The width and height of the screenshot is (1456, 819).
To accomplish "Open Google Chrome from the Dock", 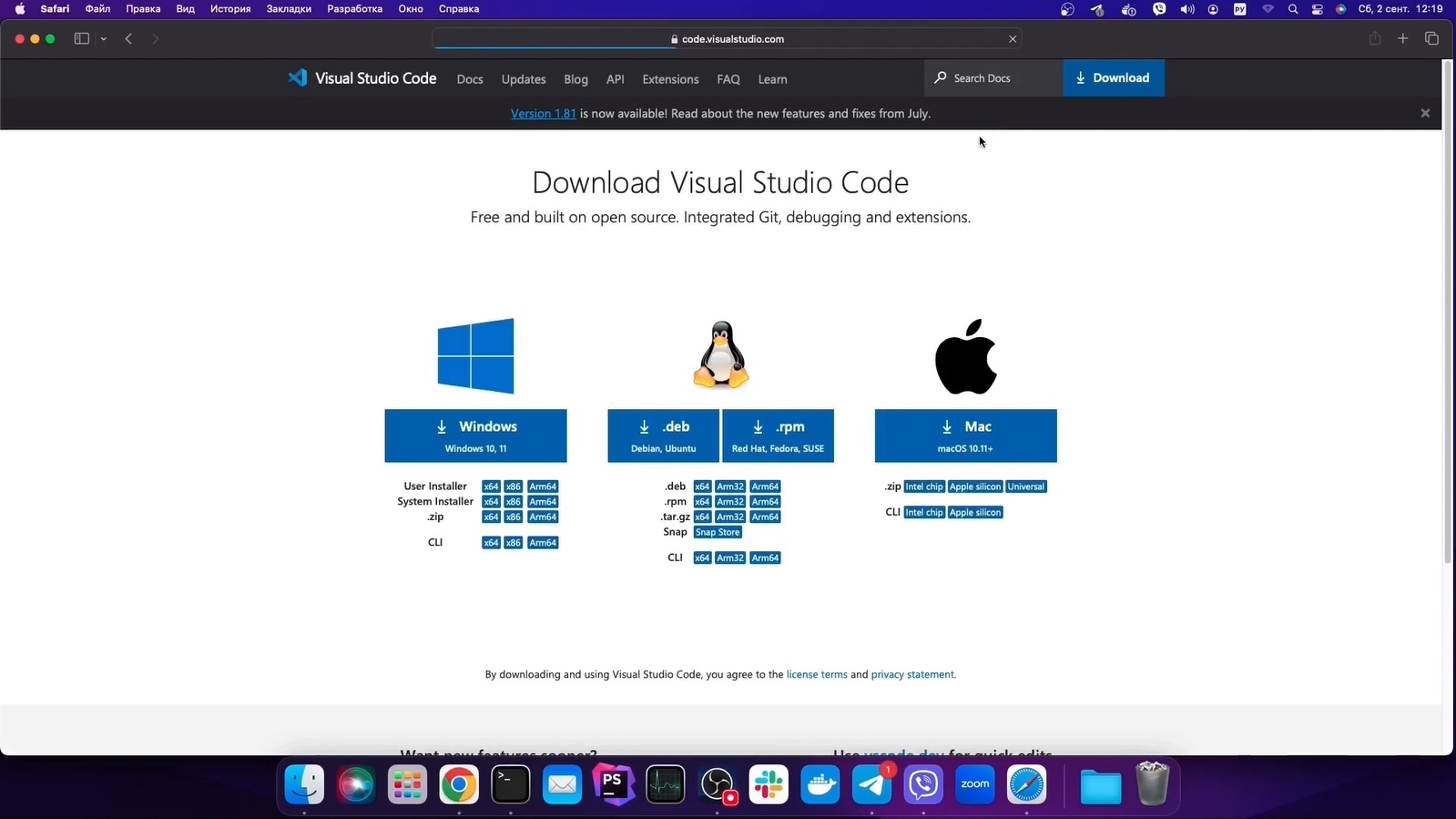I will (x=459, y=784).
